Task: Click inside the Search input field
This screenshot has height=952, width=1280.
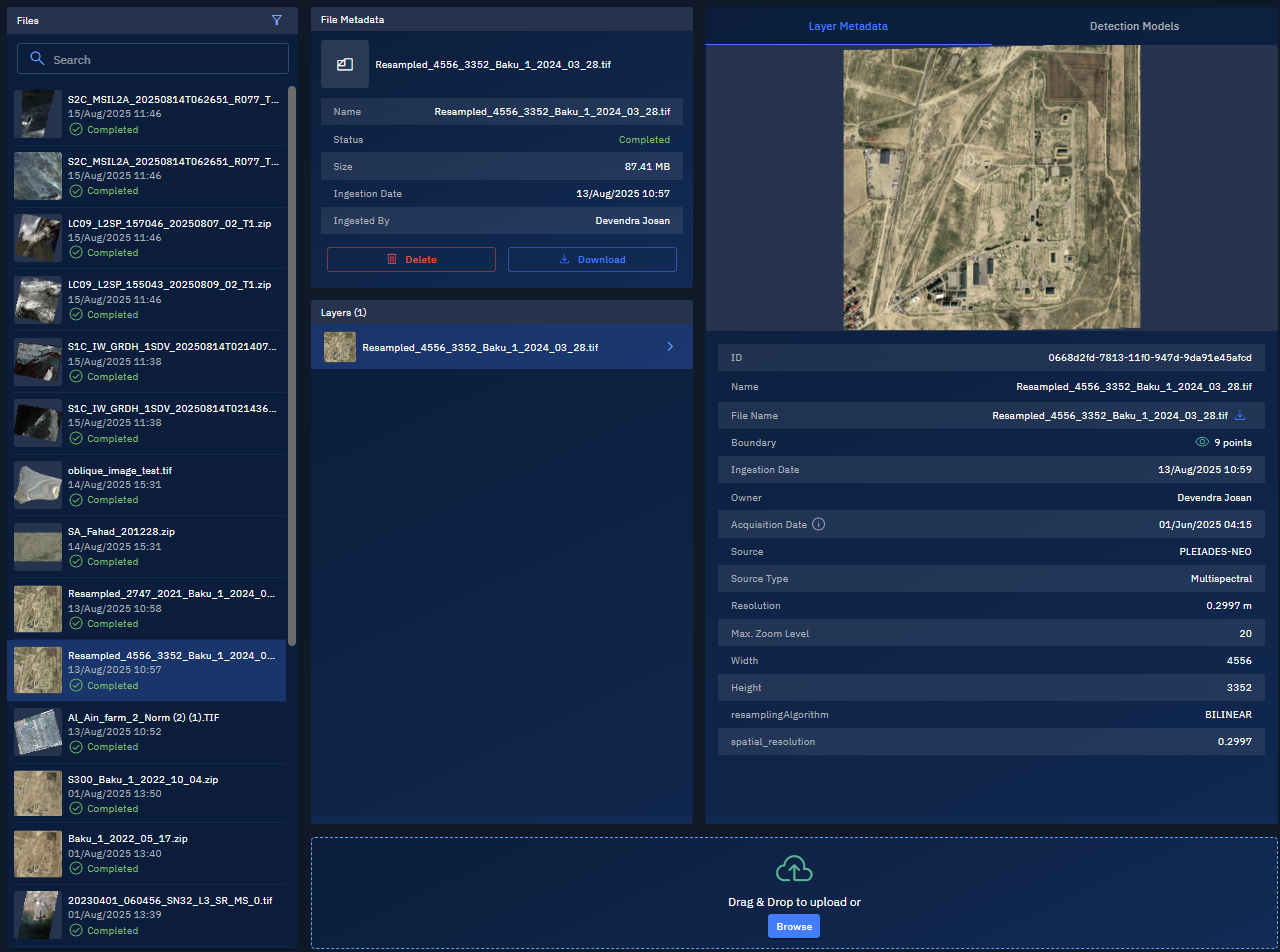Action: (x=160, y=59)
